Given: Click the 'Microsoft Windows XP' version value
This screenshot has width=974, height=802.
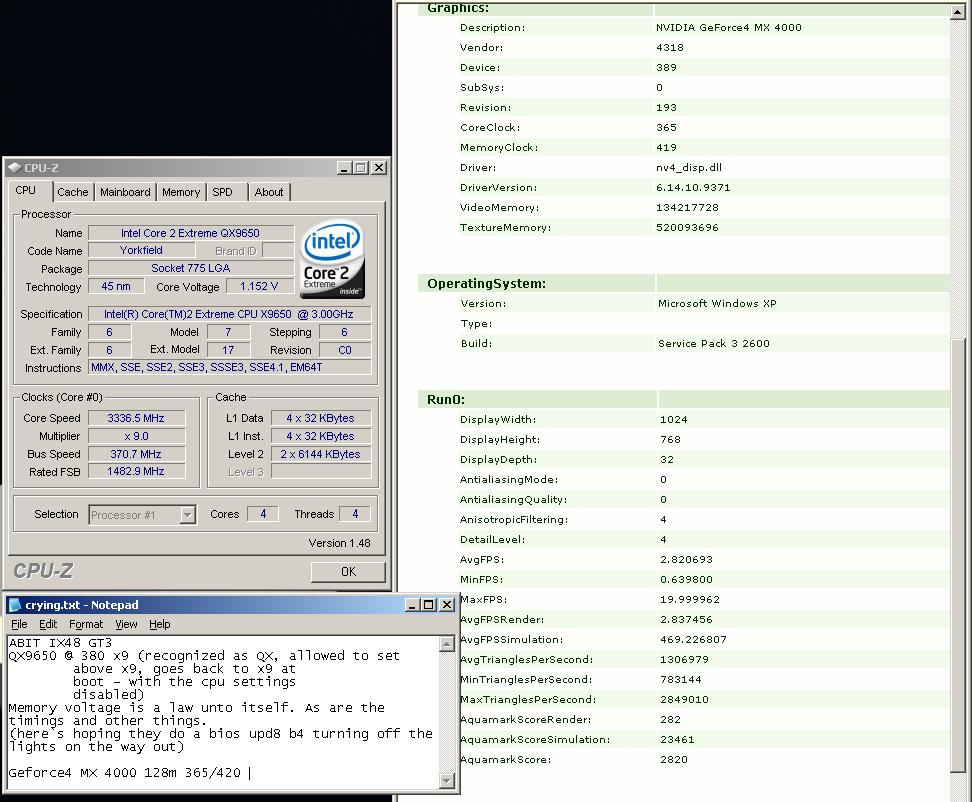Looking at the screenshot, I should [x=717, y=304].
